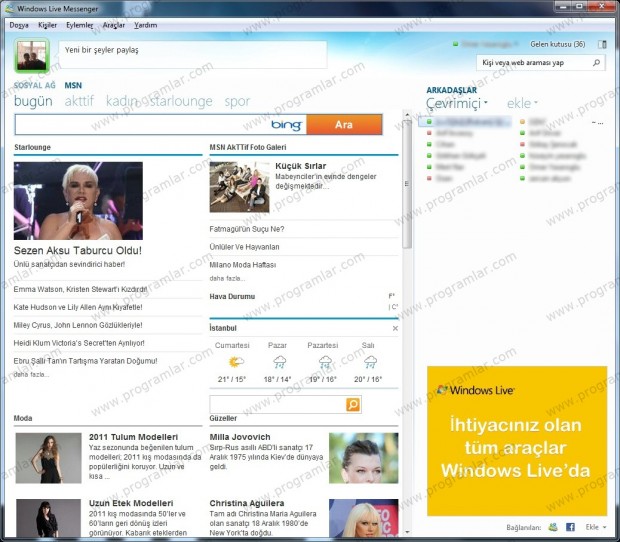Switch to compact view icon
Screen dimensions: 620x542
[602, 44]
